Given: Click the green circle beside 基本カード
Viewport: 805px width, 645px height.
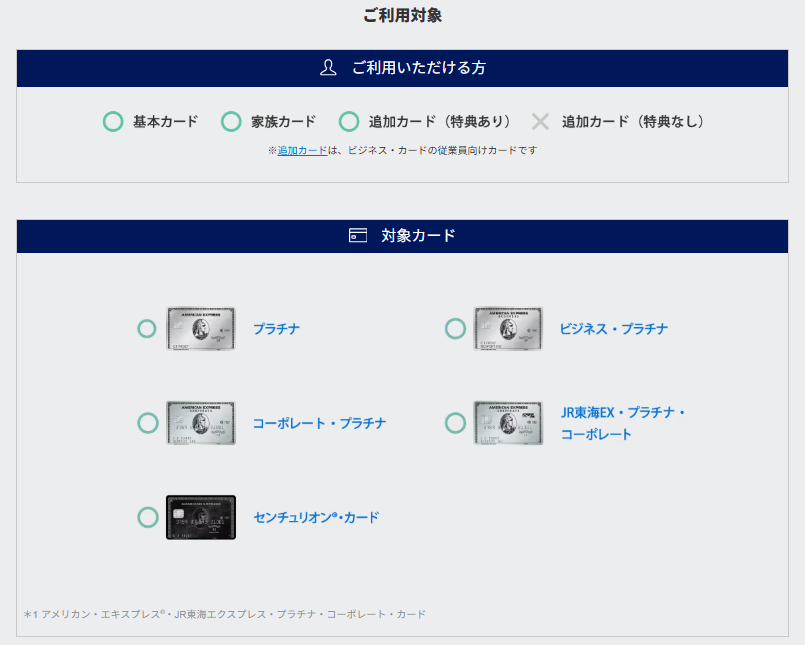Looking at the screenshot, I should click(113, 122).
